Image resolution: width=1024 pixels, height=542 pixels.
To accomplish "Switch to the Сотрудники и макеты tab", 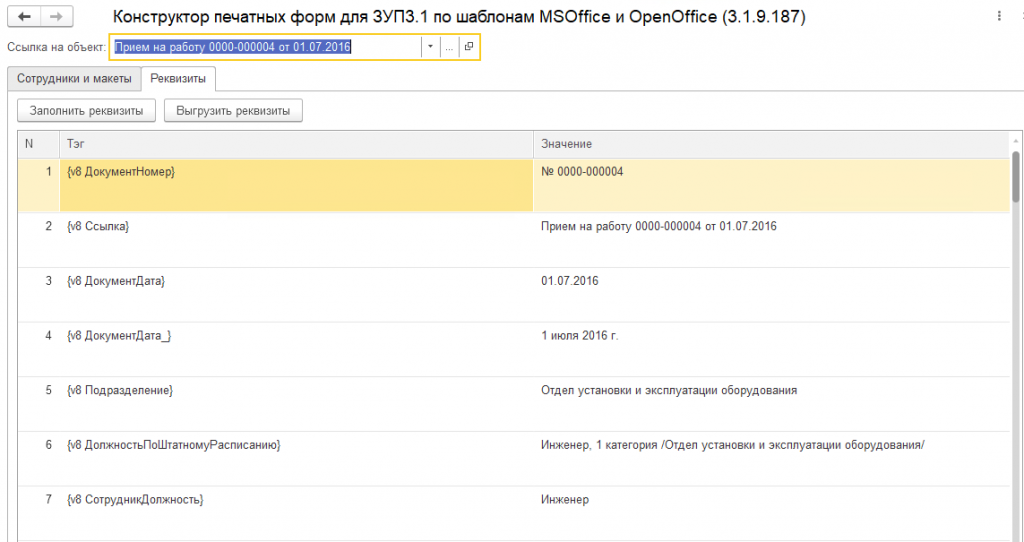I will coord(74,78).
